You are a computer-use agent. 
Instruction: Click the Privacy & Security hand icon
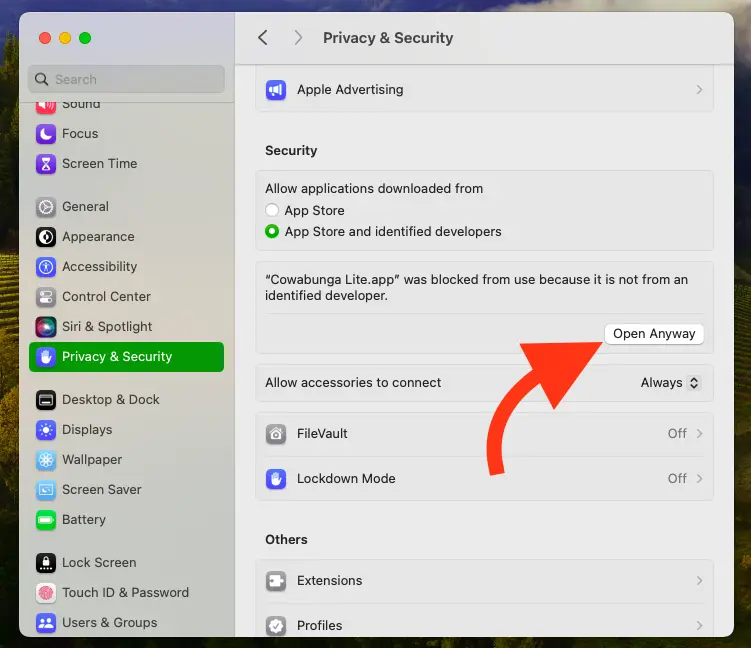tap(46, 357)
